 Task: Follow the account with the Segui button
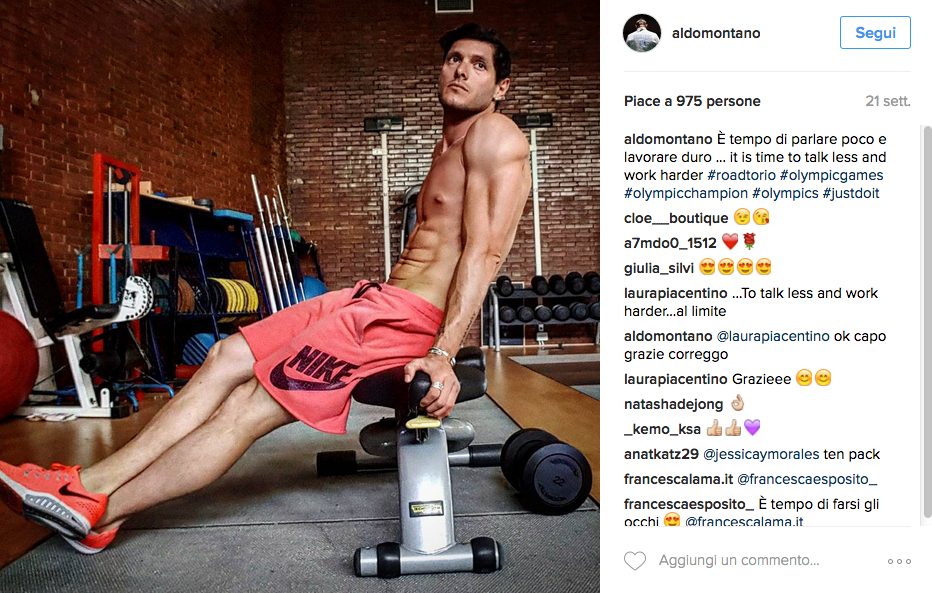(x=875, y=33)
